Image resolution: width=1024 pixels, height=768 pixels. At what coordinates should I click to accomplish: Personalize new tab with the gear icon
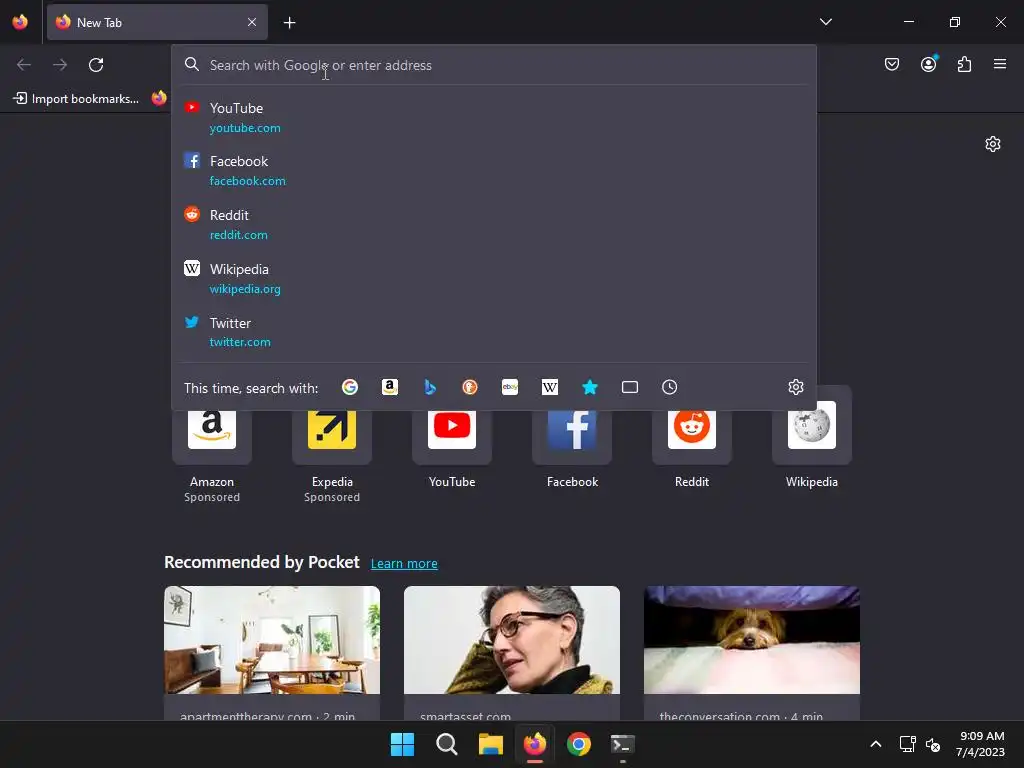point(993,144)
